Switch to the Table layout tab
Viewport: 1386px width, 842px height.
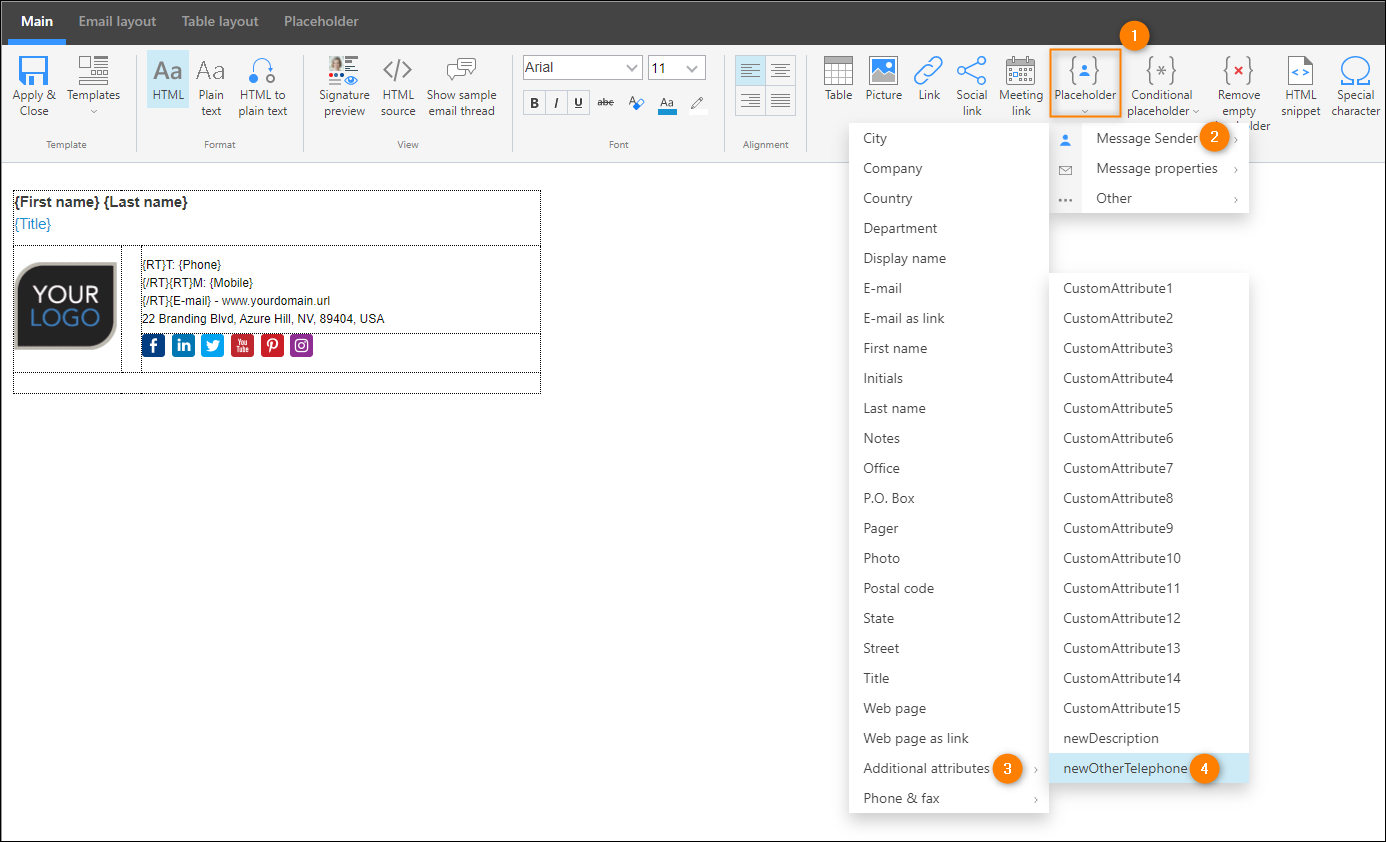(x=220, y=21)
